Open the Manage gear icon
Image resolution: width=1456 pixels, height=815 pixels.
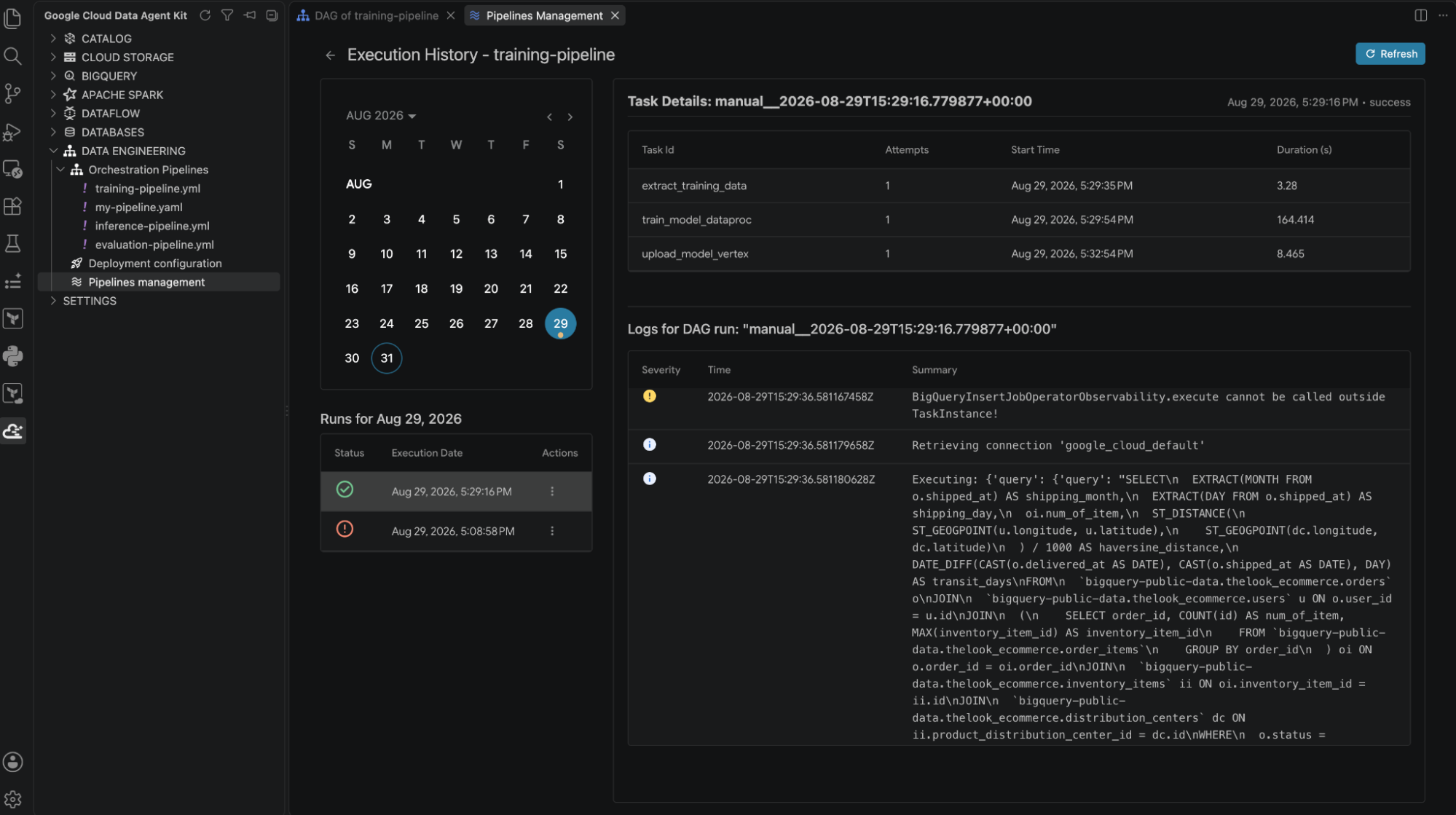pos(13,799)
